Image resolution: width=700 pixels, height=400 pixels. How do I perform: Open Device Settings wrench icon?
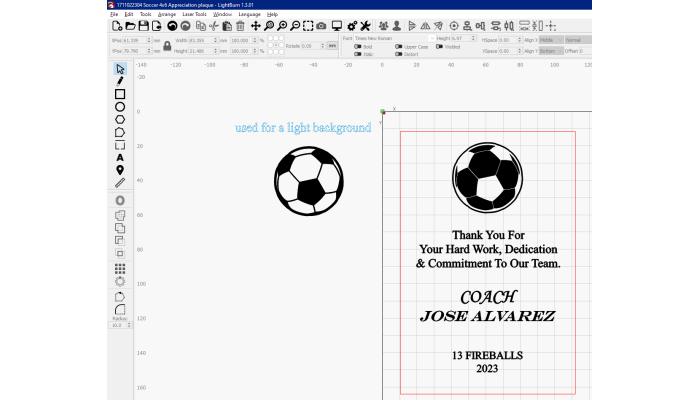365,26
